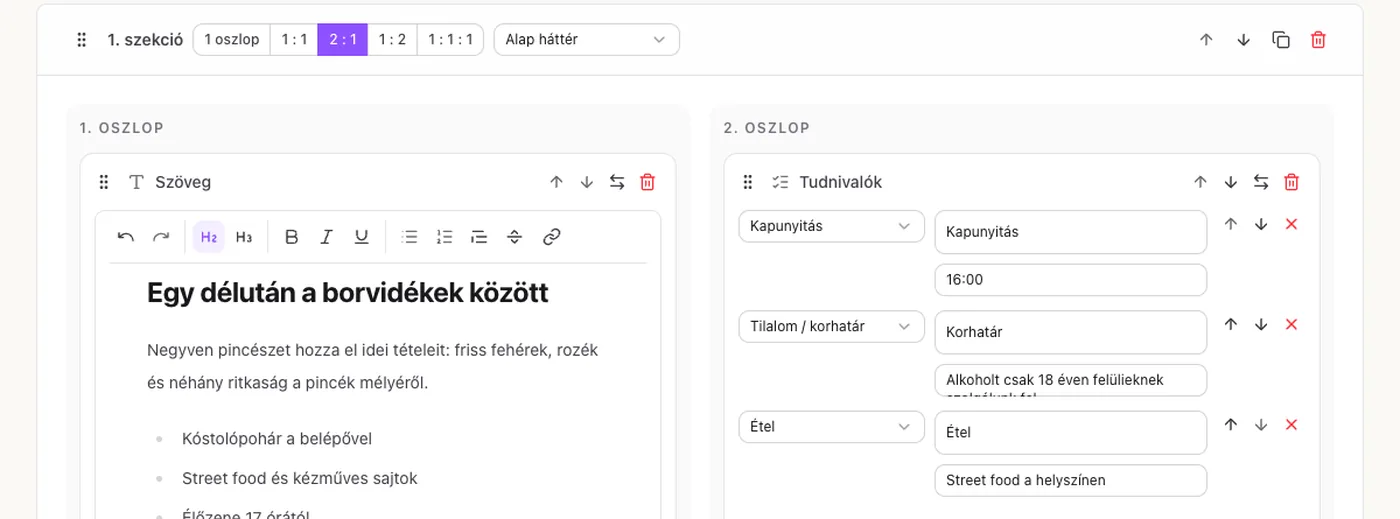Grab the 1. szekció drag handle
Image resolution: width=1400 pixels, height=519 pixels.
pos(82,40)
